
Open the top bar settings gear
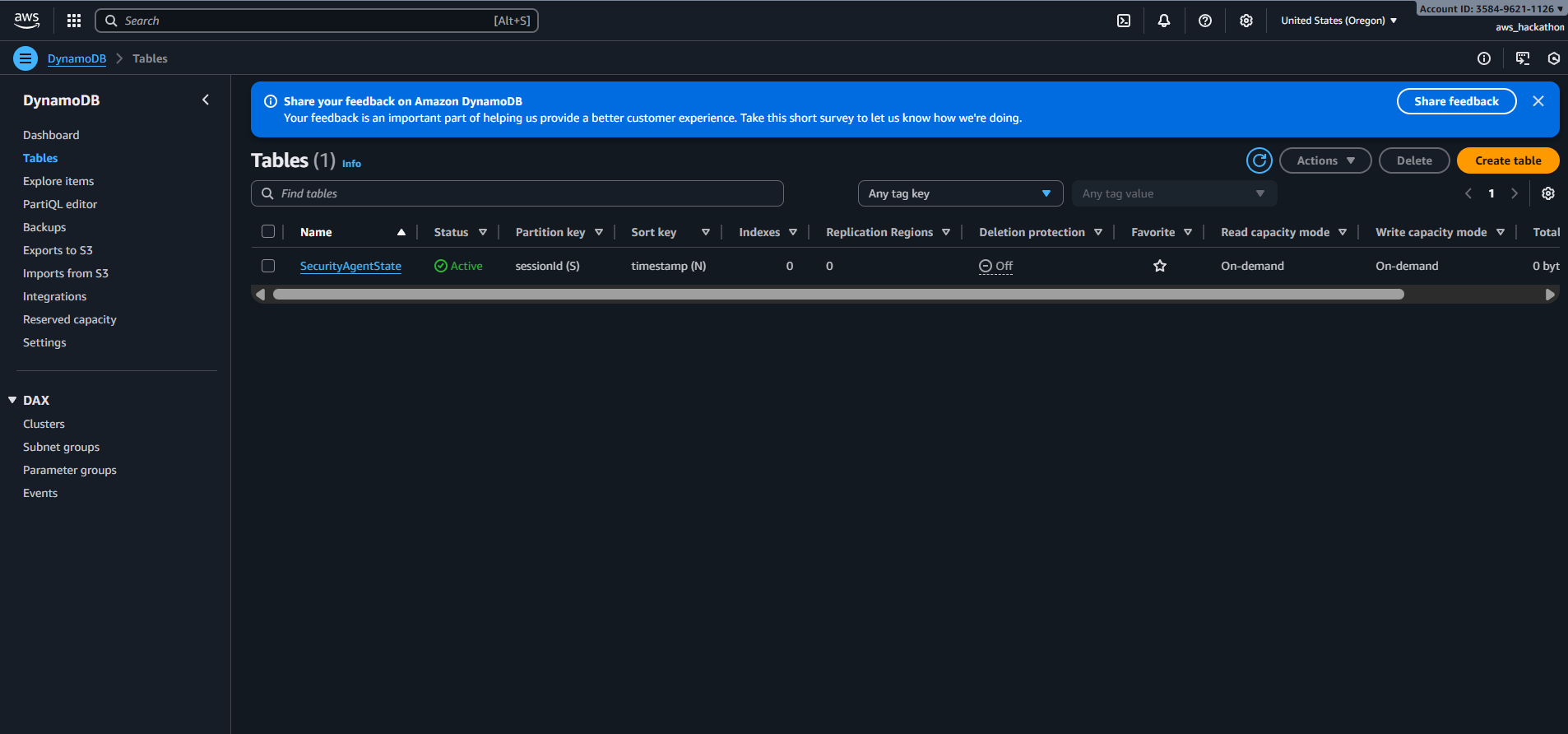pos(1246,21)
